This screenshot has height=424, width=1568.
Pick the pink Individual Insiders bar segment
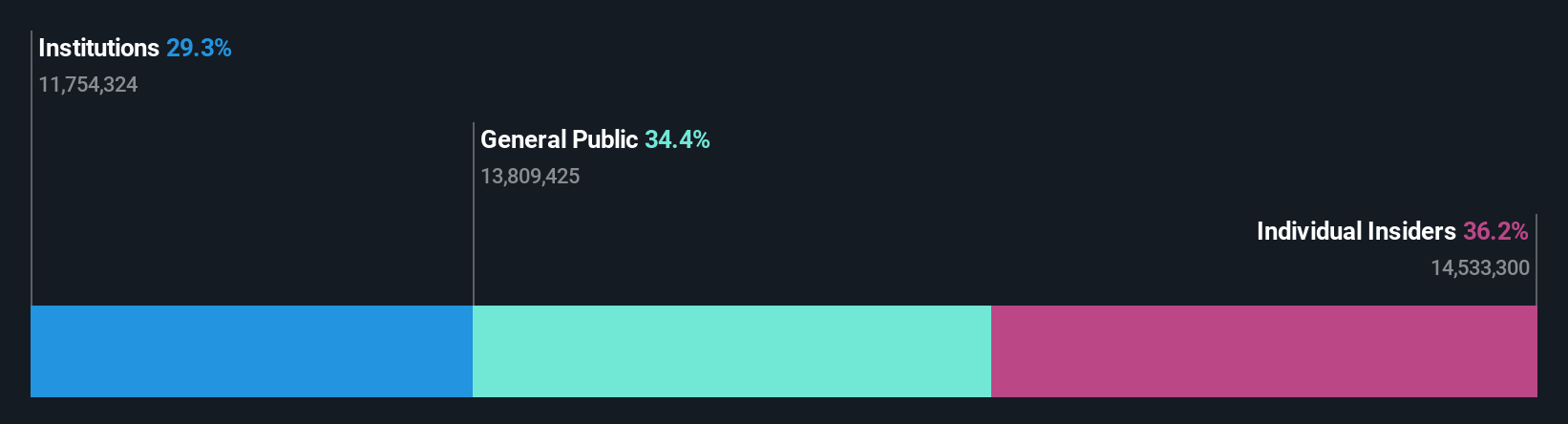[x=1264, y=351]
